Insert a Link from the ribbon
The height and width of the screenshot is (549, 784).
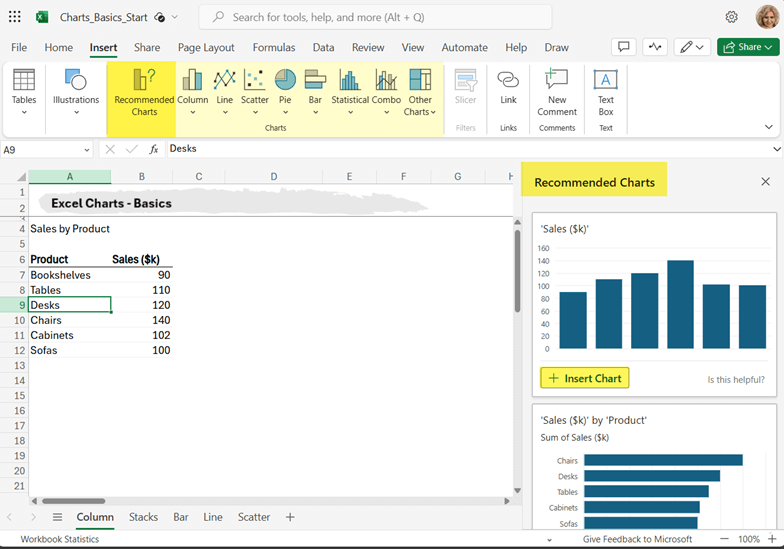[x=508, y=86]
